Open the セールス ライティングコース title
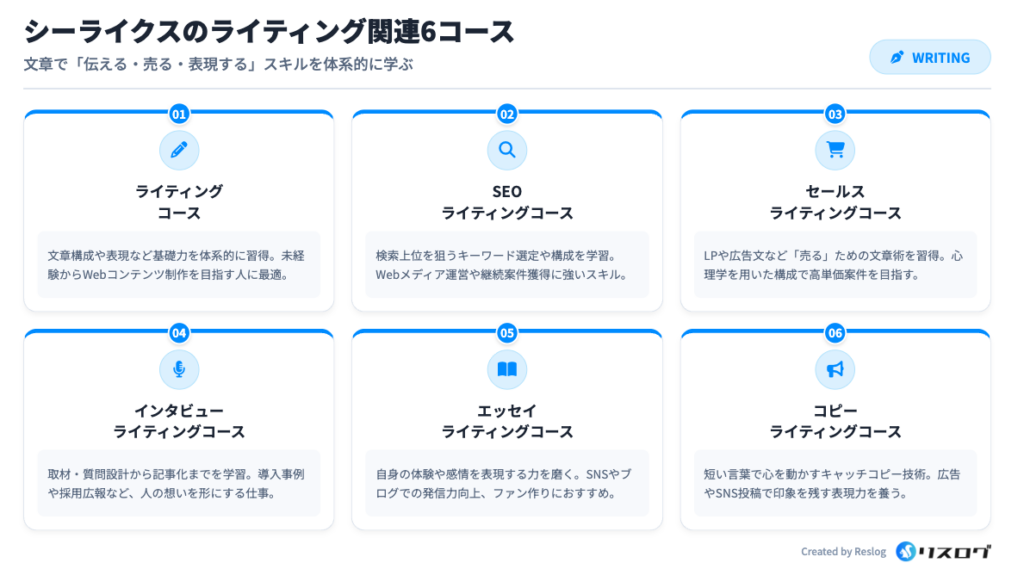This screenshot has width=1024, height=569. (x=835, y=202)
